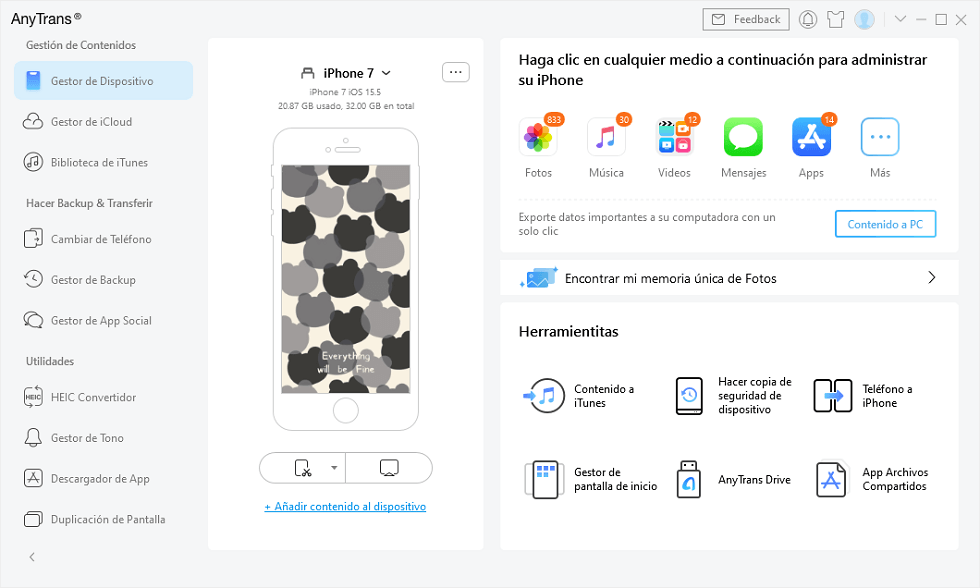Click the user account avatar icon

click(x=864, y=19)
